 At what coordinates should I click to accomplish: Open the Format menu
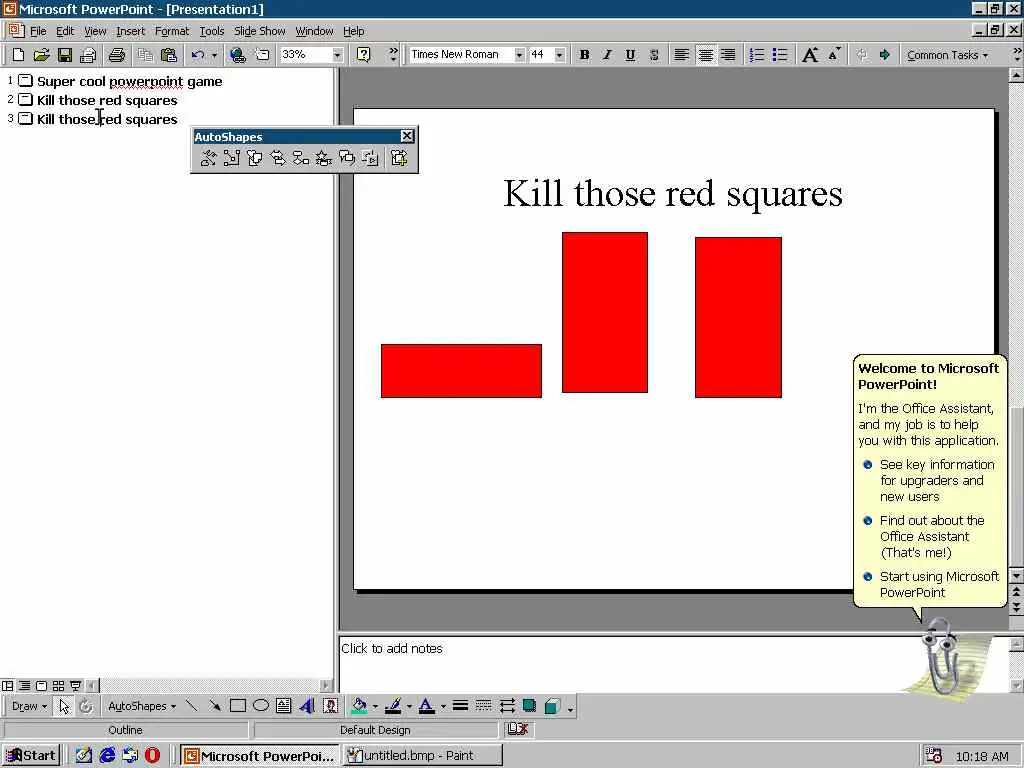[x=172, y=31]
